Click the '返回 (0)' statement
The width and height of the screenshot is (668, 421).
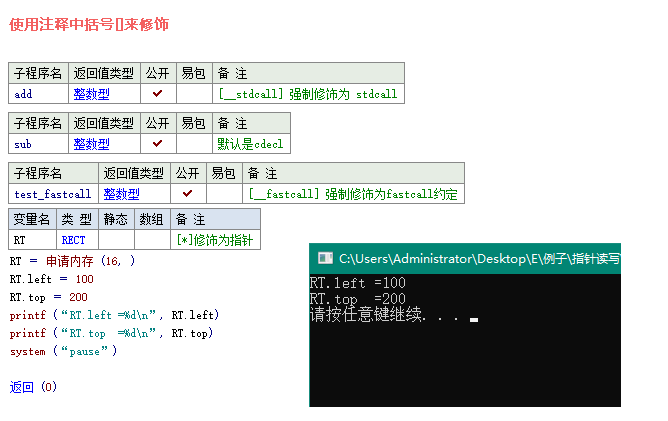[x=33, y=387]
